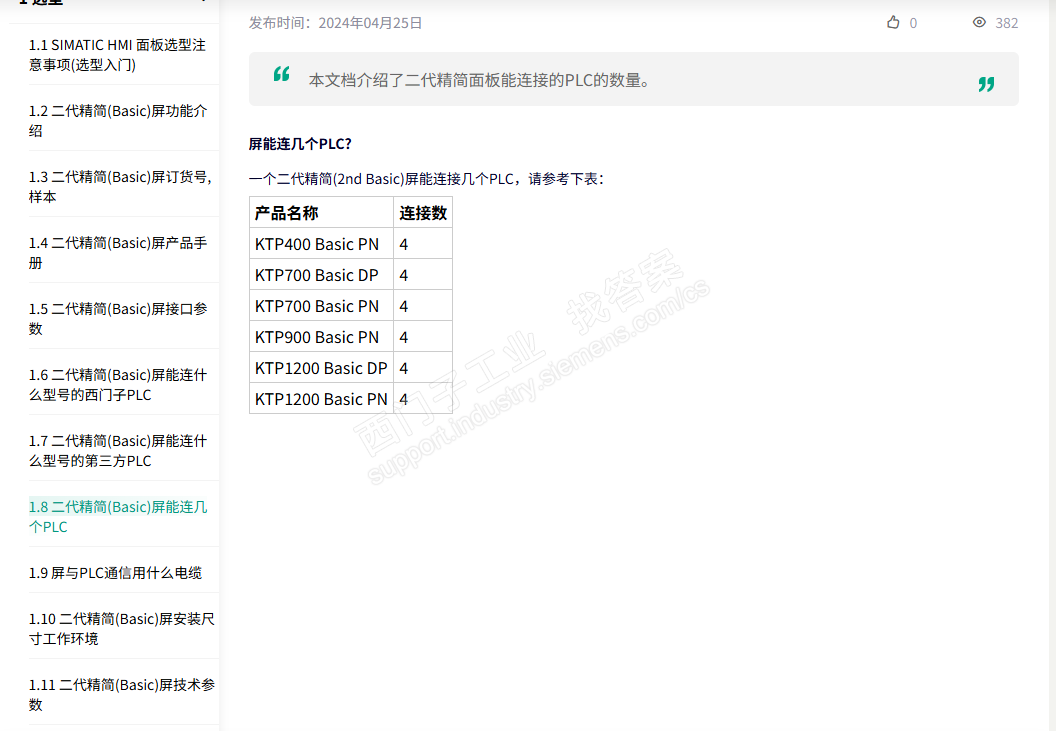Viewport: 1056px width, 731px height.
Task: Open 1.9 屏与PLC通信用什么电缆
Action: coord(115,573)
